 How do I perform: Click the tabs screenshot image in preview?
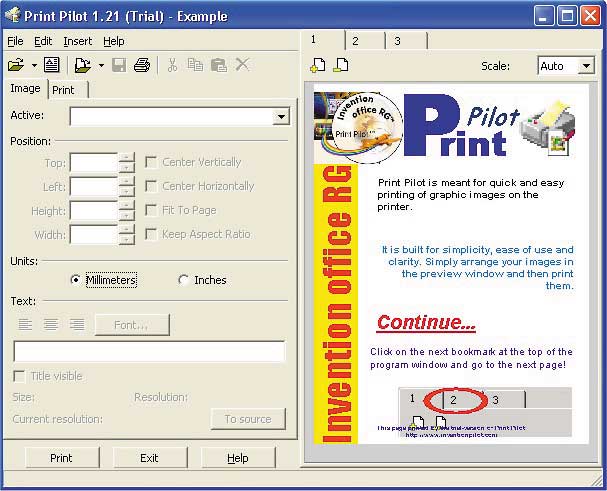click(485, 412)
